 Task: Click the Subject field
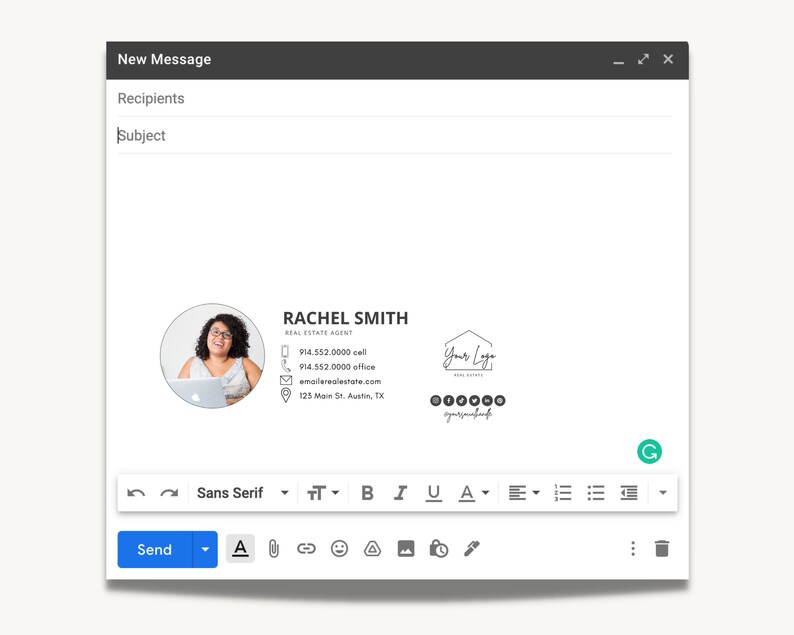point(394,135)
